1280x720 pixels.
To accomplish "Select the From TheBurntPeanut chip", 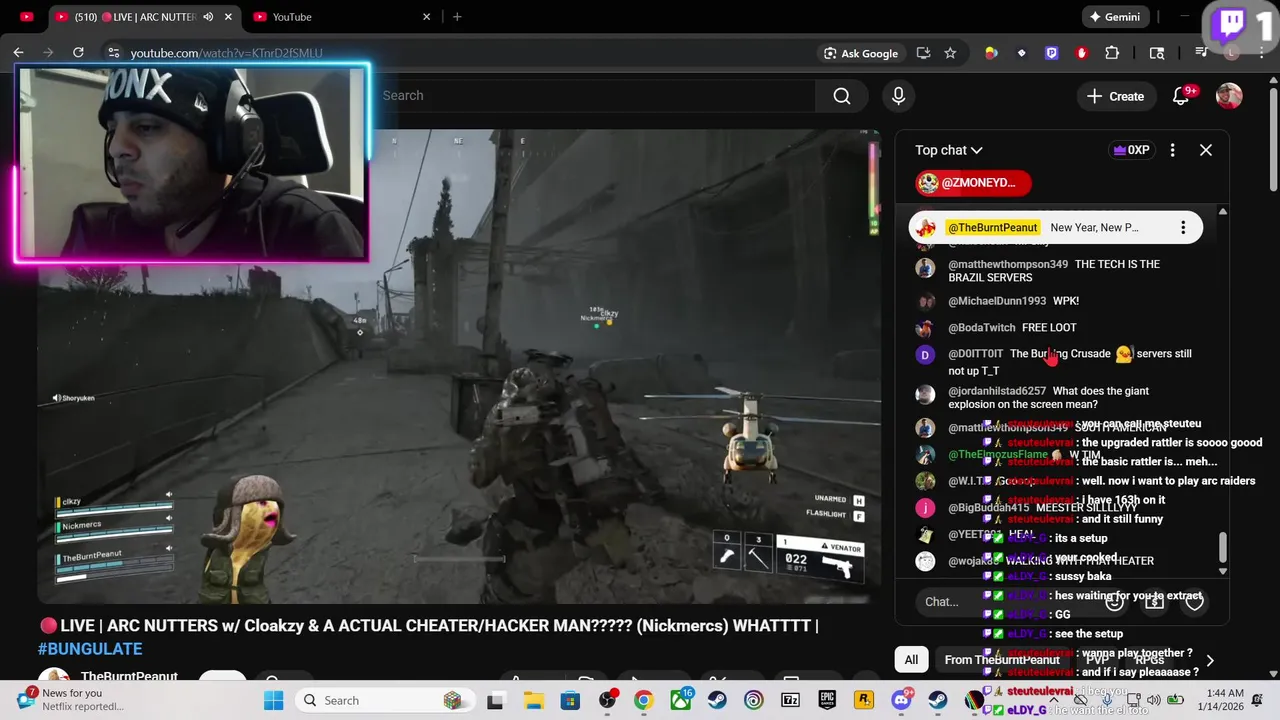I will 1002,660.
